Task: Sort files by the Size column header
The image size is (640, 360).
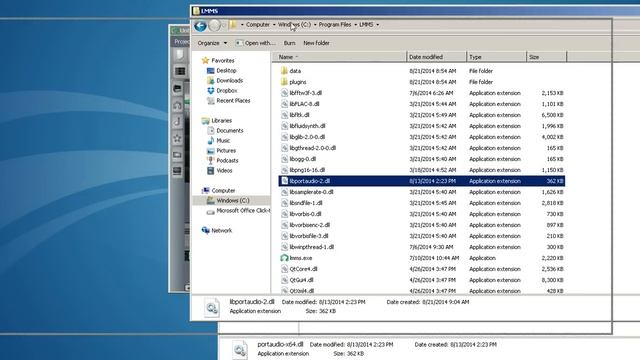Action: coord(547,57)
